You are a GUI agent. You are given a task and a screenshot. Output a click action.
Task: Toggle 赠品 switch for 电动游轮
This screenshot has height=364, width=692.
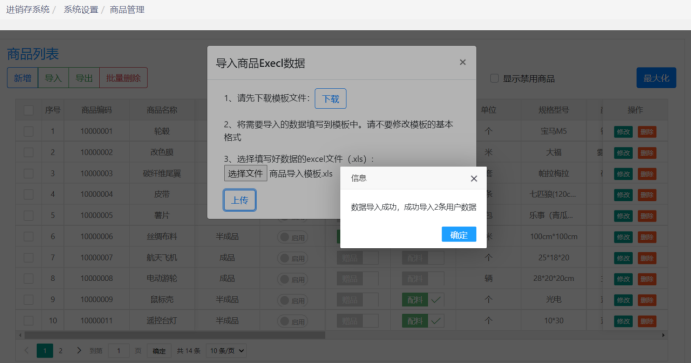(x=357, y=278)
